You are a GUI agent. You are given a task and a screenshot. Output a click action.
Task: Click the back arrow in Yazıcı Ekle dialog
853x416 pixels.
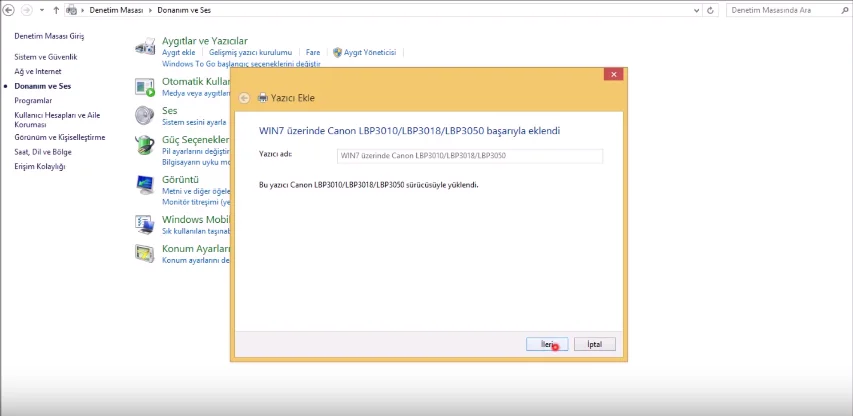click(244, 98)
